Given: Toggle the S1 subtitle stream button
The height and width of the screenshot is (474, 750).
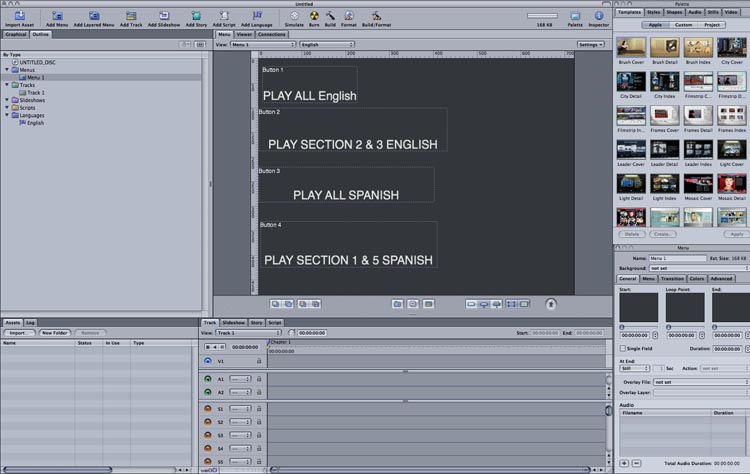Looking at the screenshot, I should pos(208,409).
